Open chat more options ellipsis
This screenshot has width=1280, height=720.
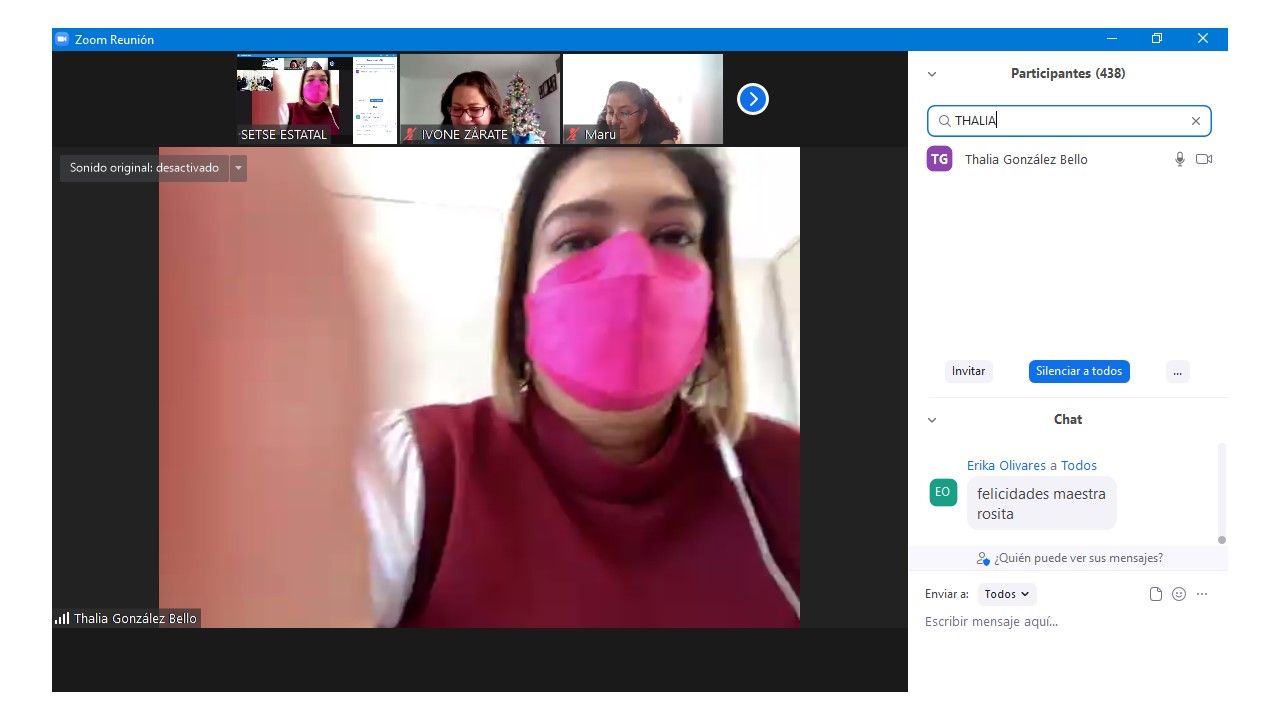[1202, 594]
